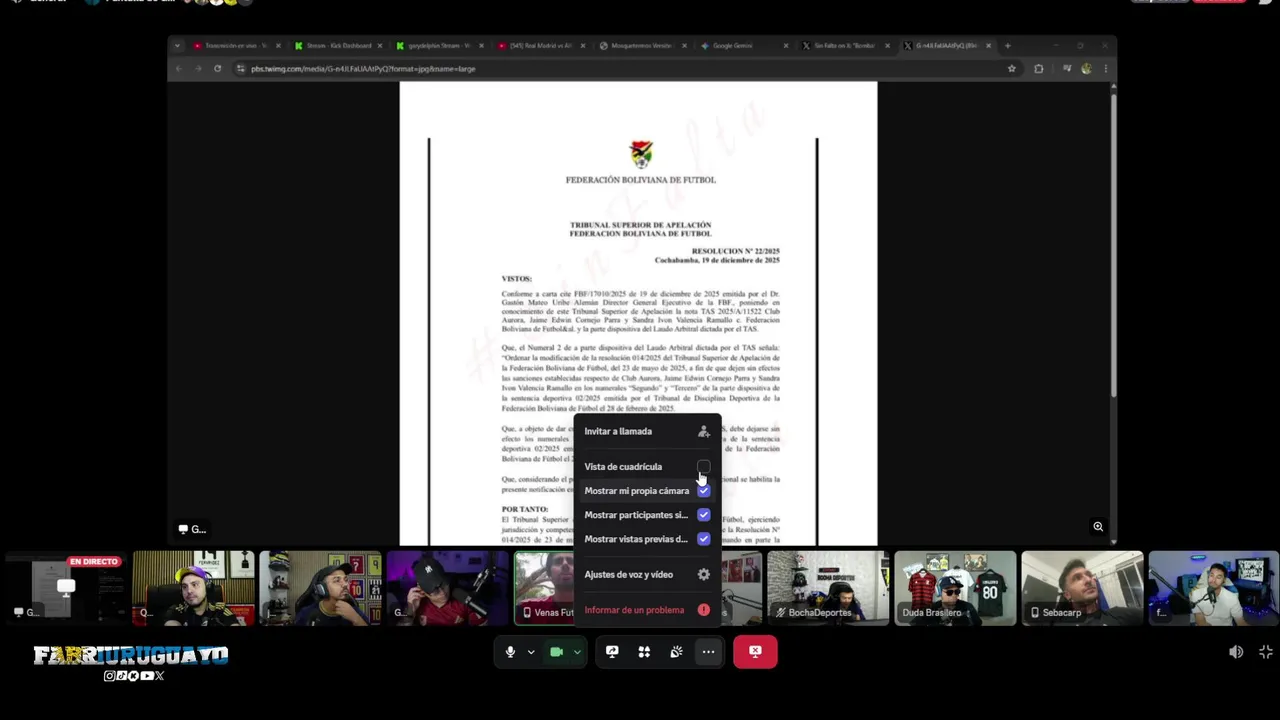Select 'Invitar a llamada' in the menu
Image resolution: width=1280 pixels, height=720 pixels.
pos(647,431)
